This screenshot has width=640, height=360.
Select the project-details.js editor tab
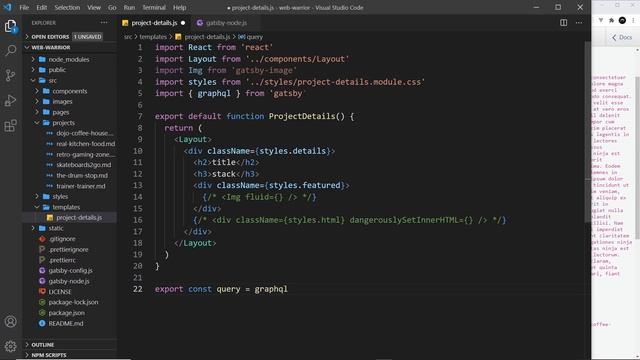tap(154, 23)
